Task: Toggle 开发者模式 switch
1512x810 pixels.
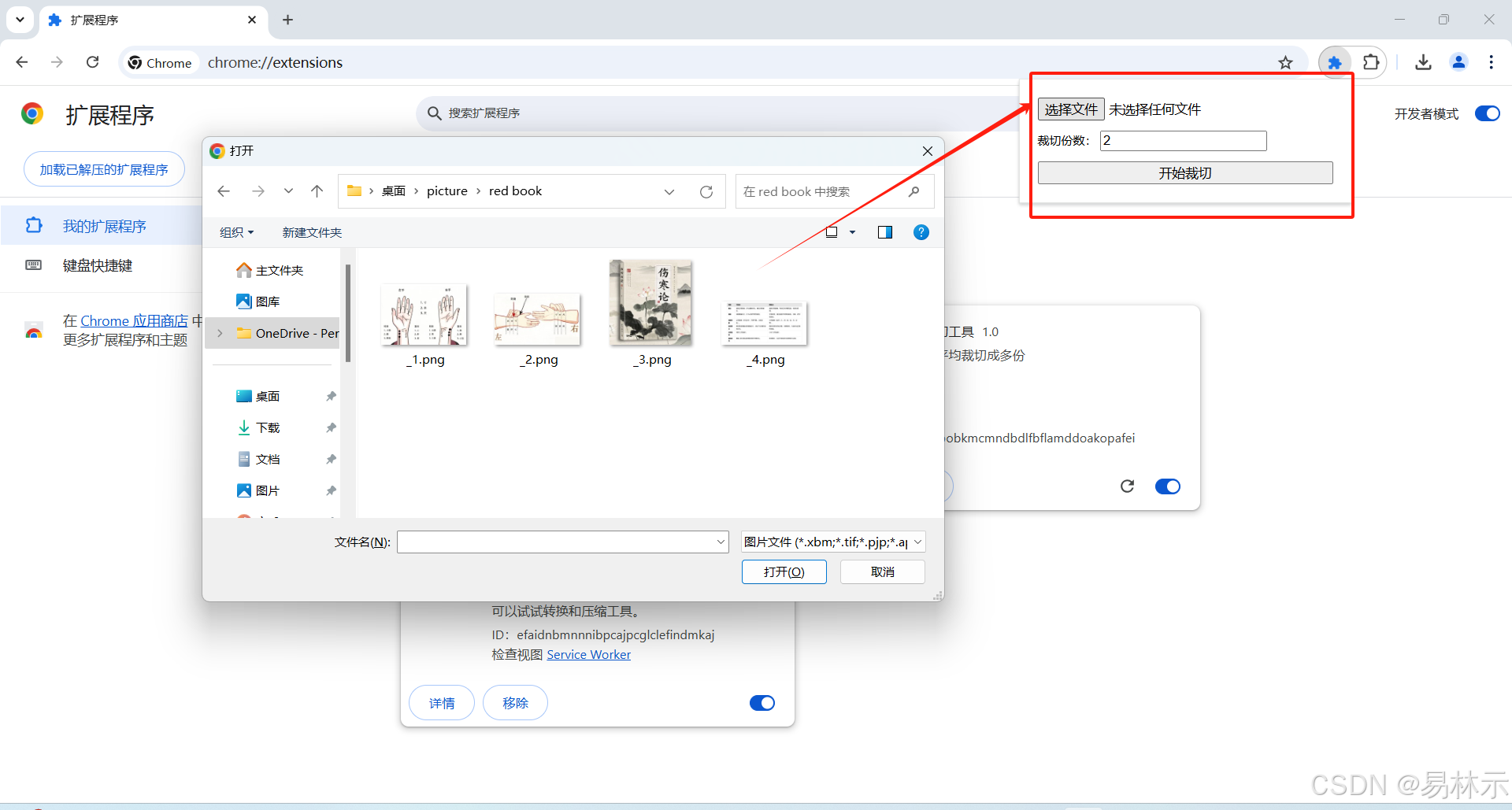Action: click(1488, 113)
